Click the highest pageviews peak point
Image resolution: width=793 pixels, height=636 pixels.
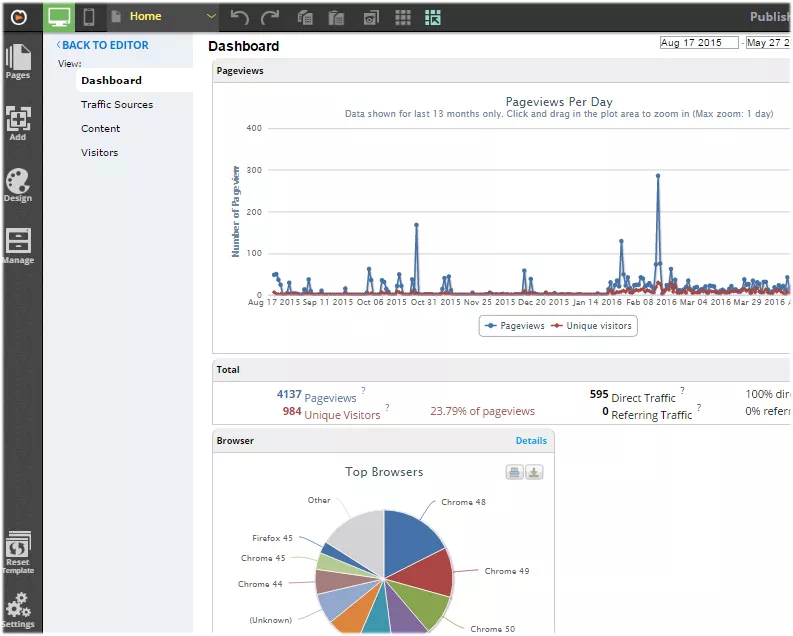coord(658,176)
